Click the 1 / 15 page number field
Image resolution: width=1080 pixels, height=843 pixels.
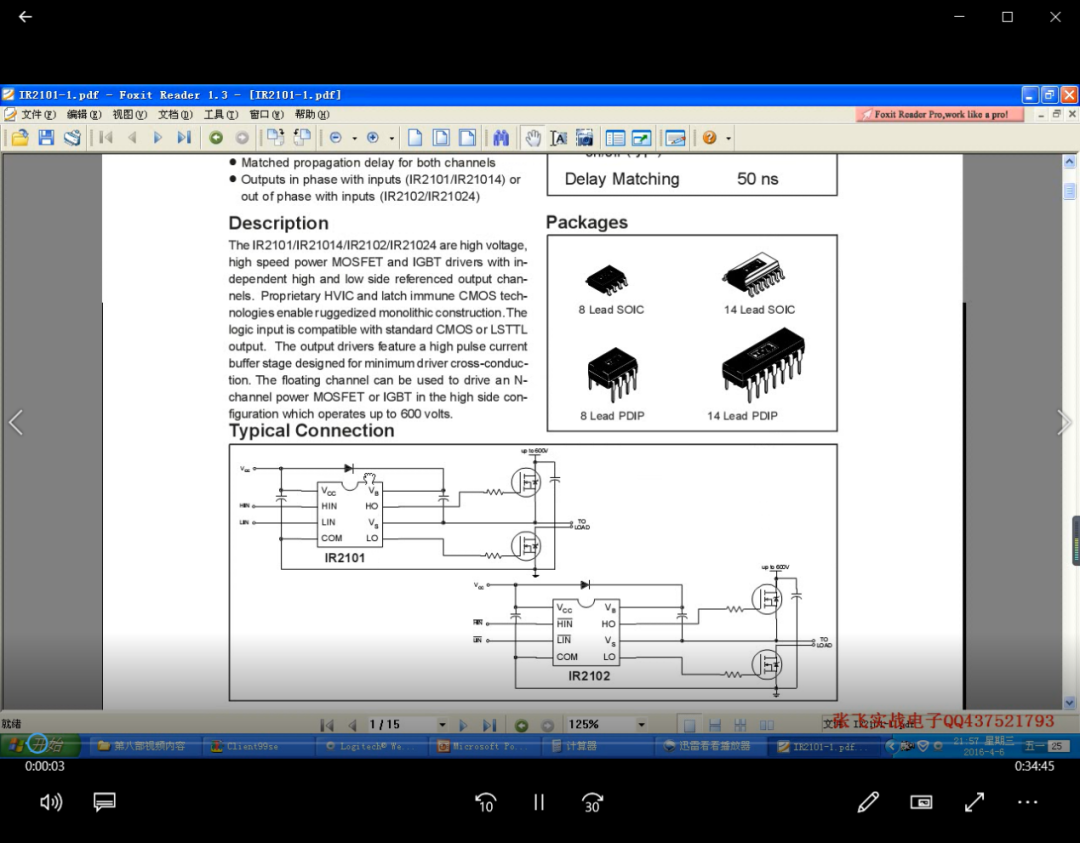[x=400, y=725]
